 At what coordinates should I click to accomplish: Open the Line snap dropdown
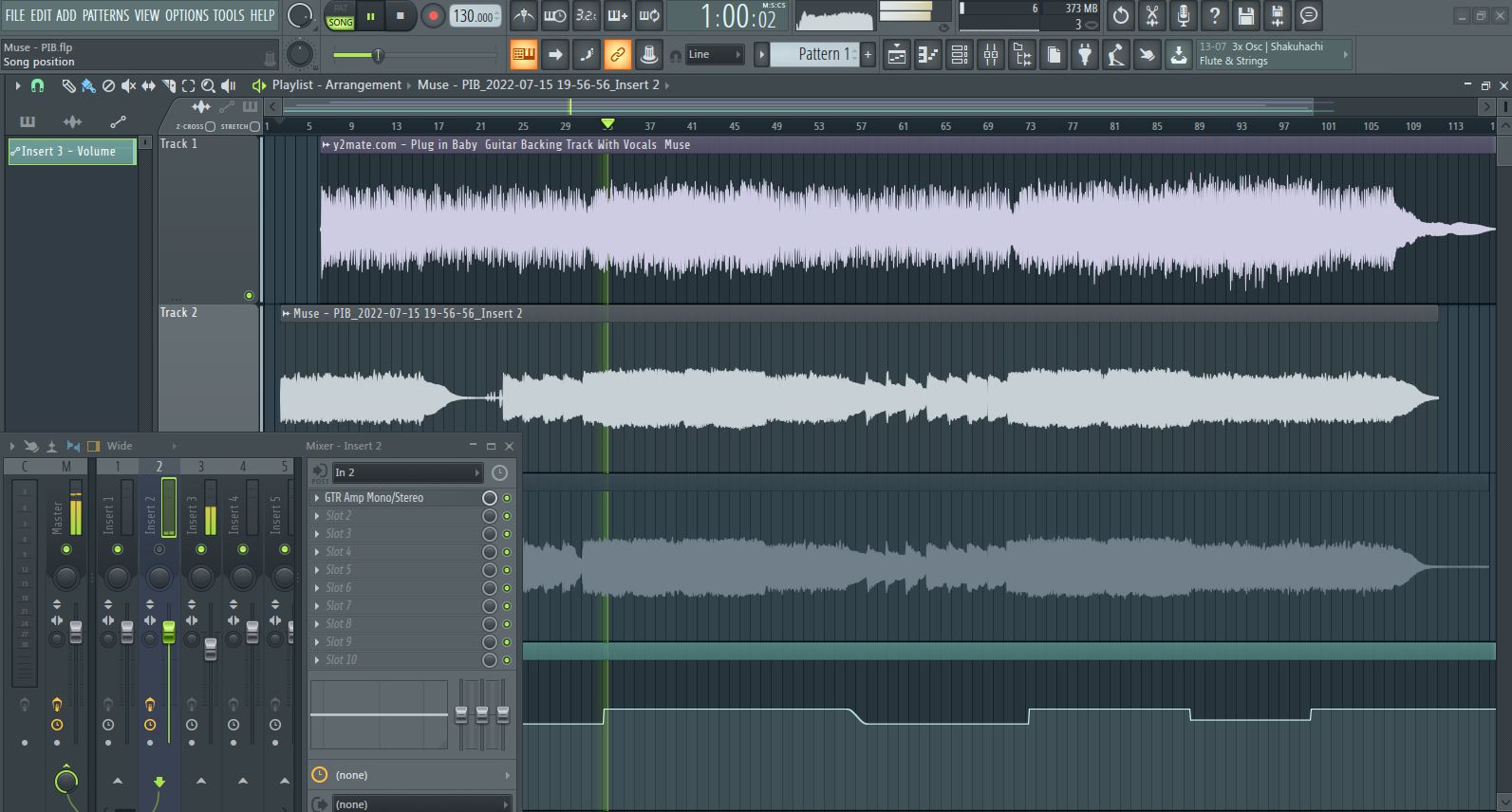coord(715,55)
